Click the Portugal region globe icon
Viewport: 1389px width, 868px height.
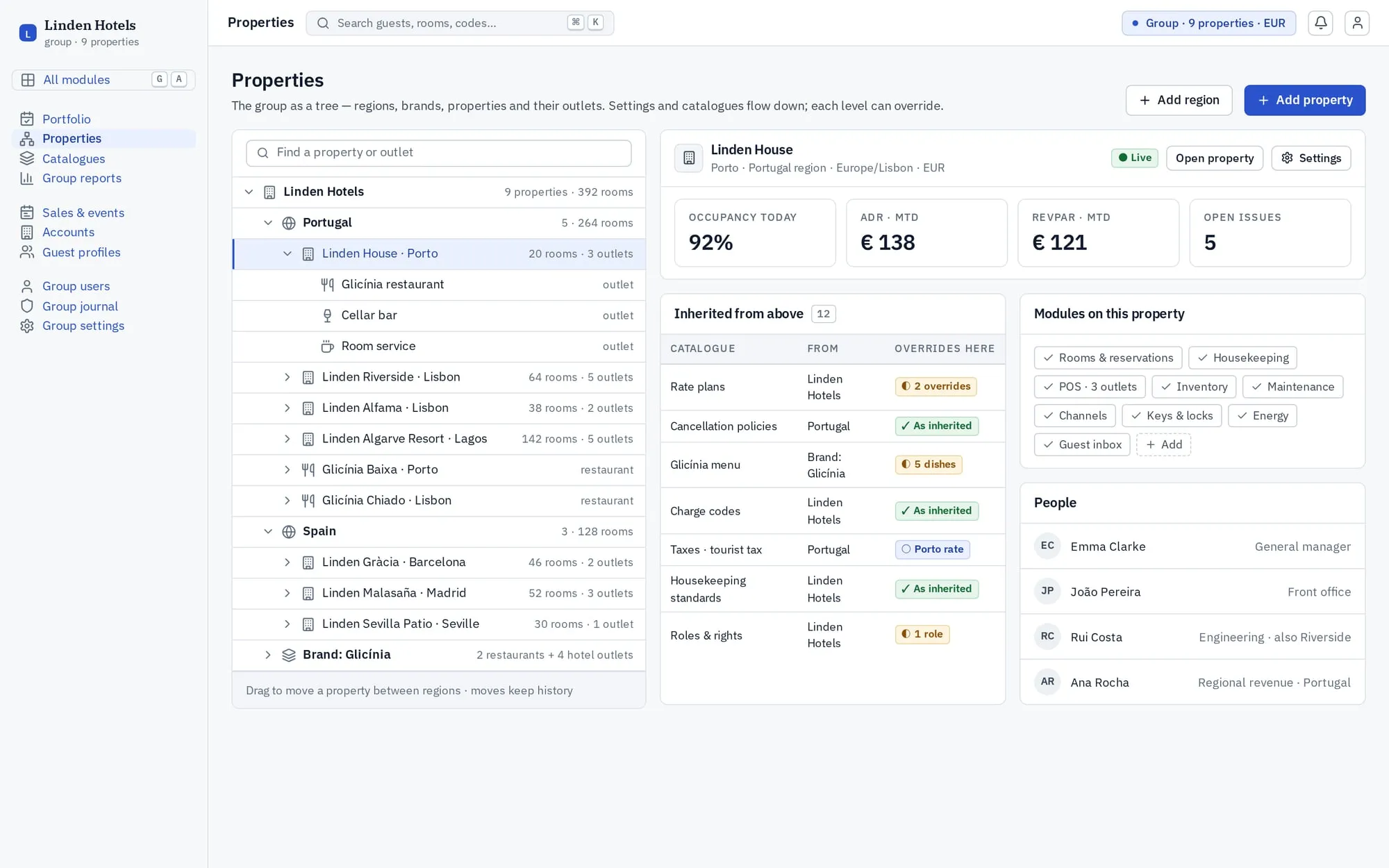click(289, 223)
